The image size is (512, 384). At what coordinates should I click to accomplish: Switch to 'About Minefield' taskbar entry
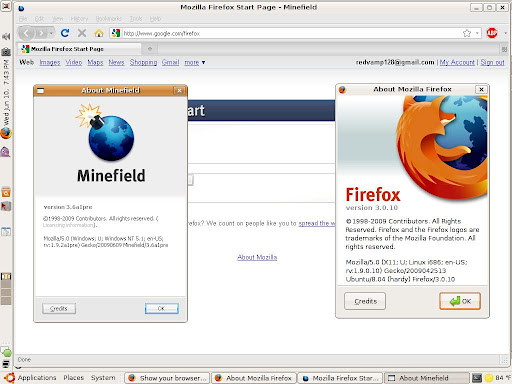coord(427,378)
